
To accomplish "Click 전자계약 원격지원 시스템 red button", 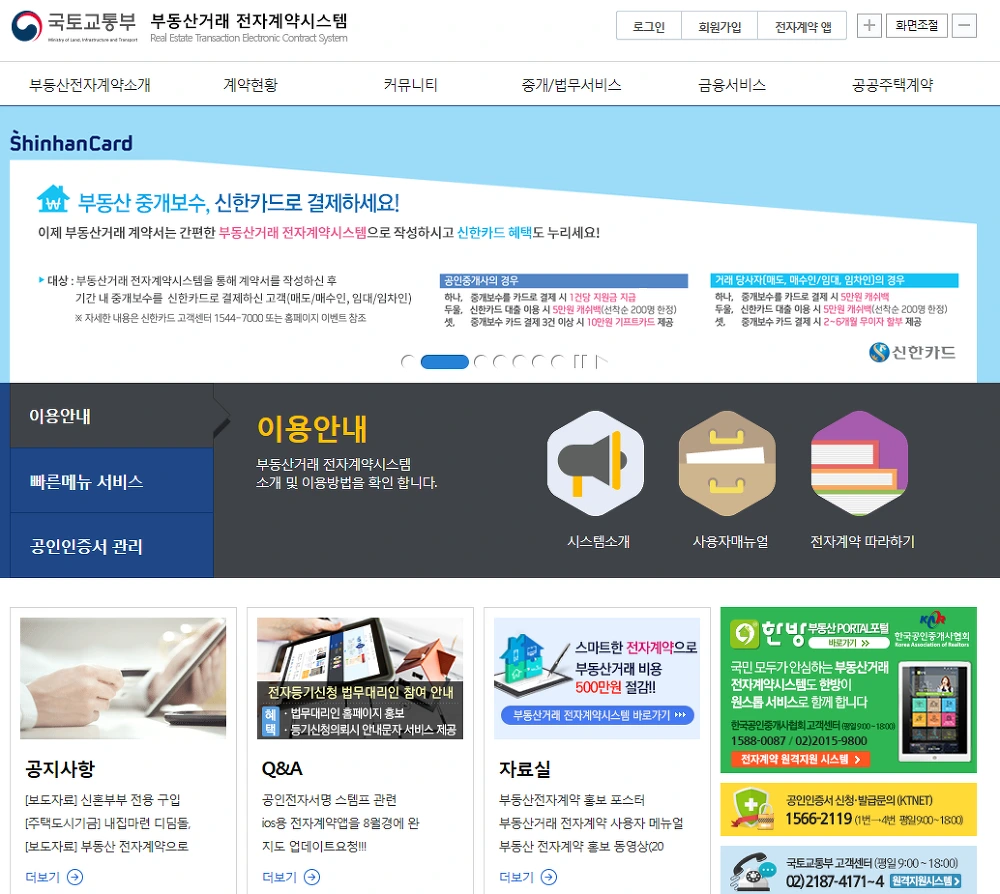I will pos(800,759).
